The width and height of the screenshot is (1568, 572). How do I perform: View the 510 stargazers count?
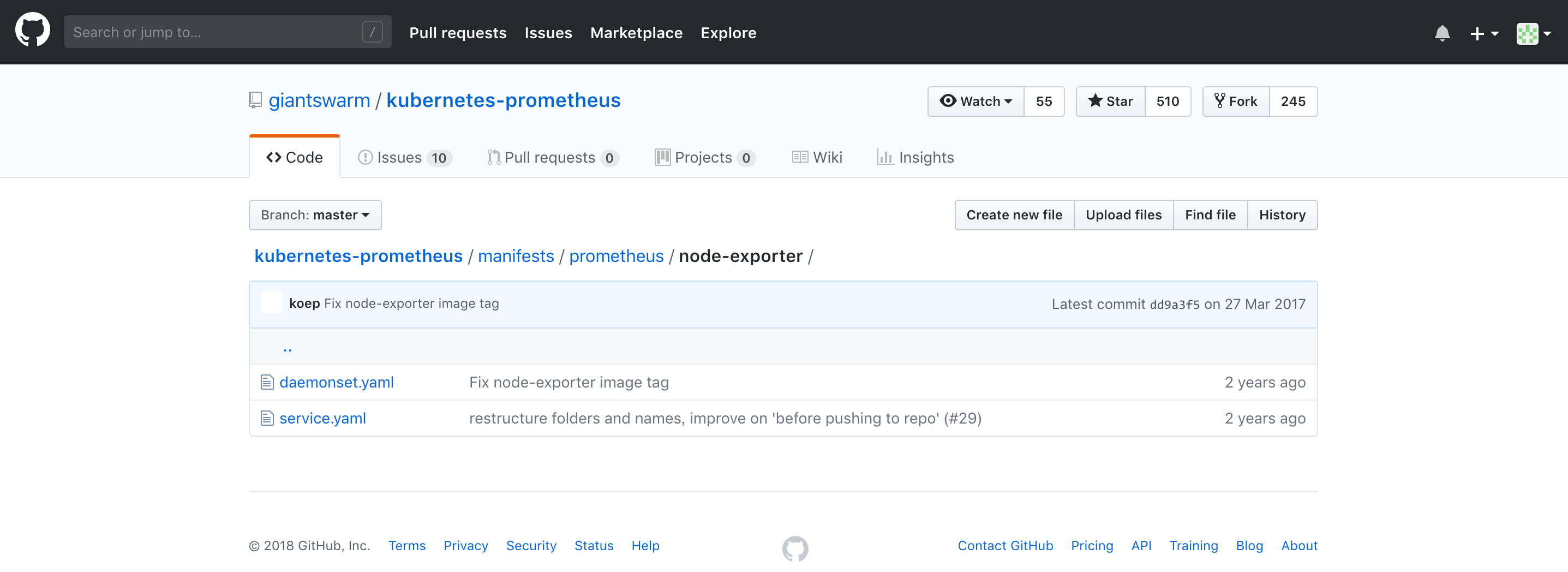point(1168,101)
